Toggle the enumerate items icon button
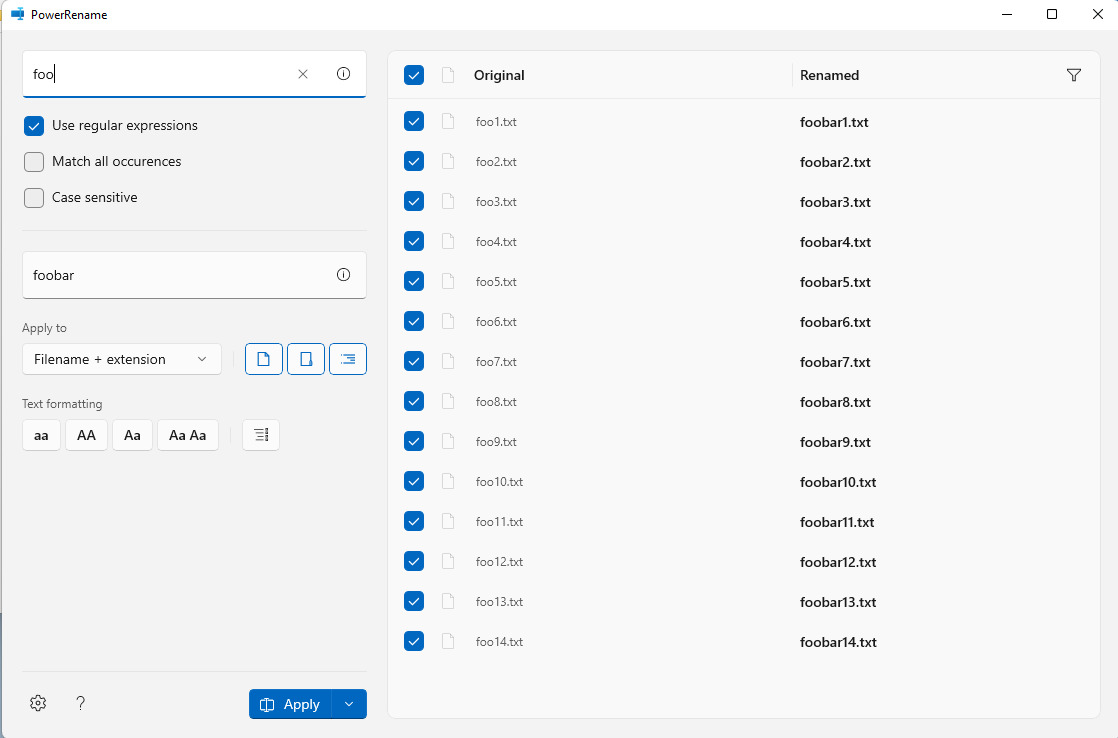Image resolution: width=1118 pixels, height=738 pixels. [261, 435]
